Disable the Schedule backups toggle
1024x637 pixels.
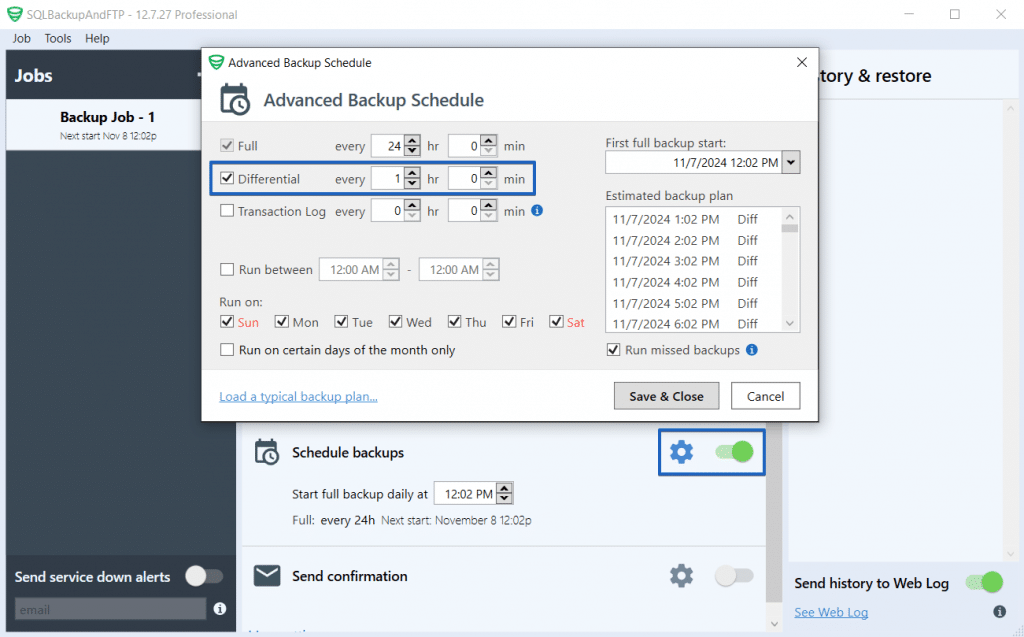pos(734,452)
